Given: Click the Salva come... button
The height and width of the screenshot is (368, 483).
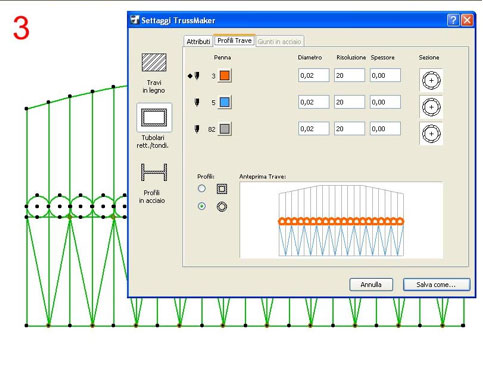Looking at the screenshot, I should (x=436, y=285).
